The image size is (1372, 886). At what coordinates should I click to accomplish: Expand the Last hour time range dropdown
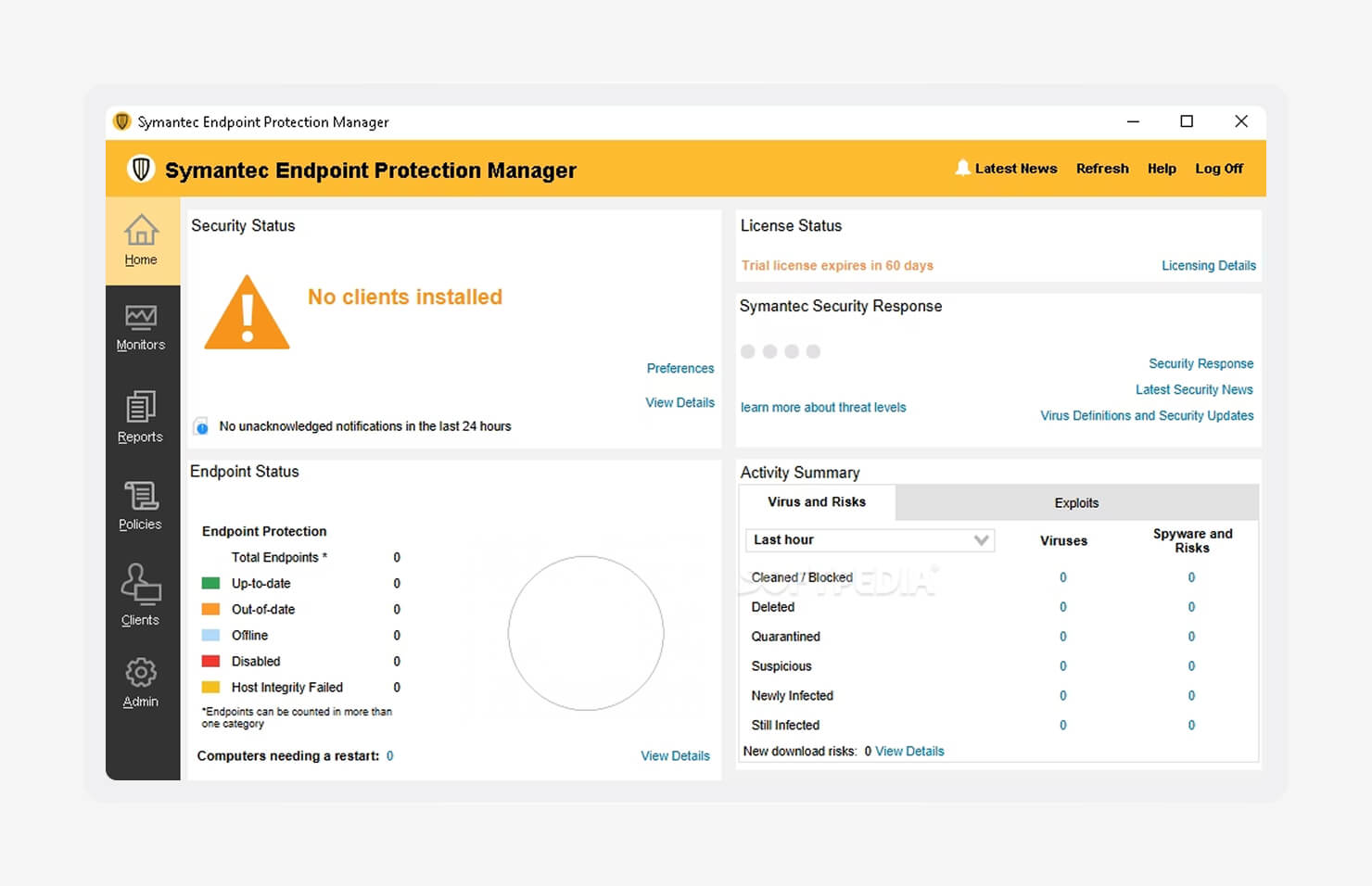870,539
